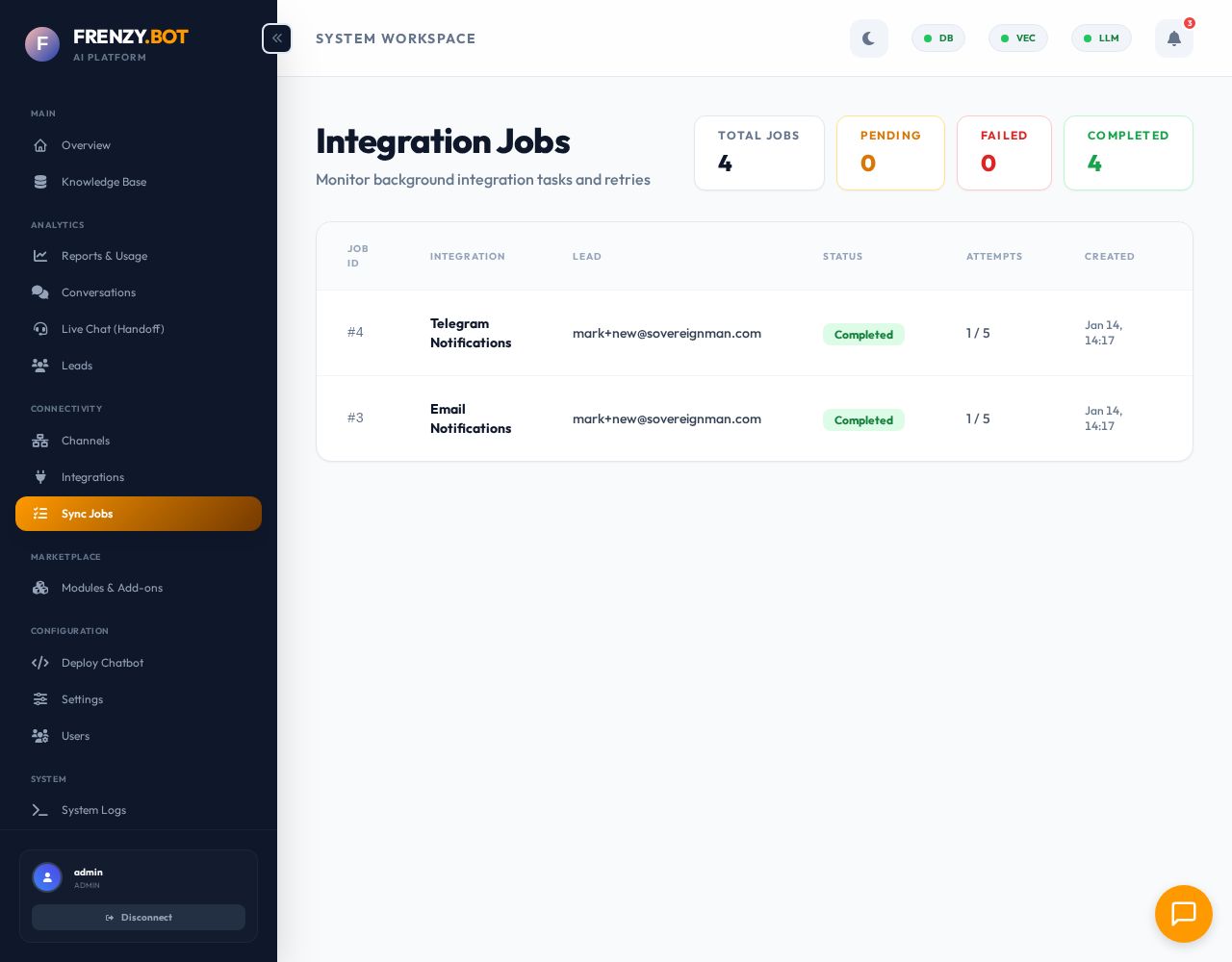Image resolution: width=1232 pixels, height=962 pixels.
Task: Click the Conversations chat icon
Action: pos(39,292)
